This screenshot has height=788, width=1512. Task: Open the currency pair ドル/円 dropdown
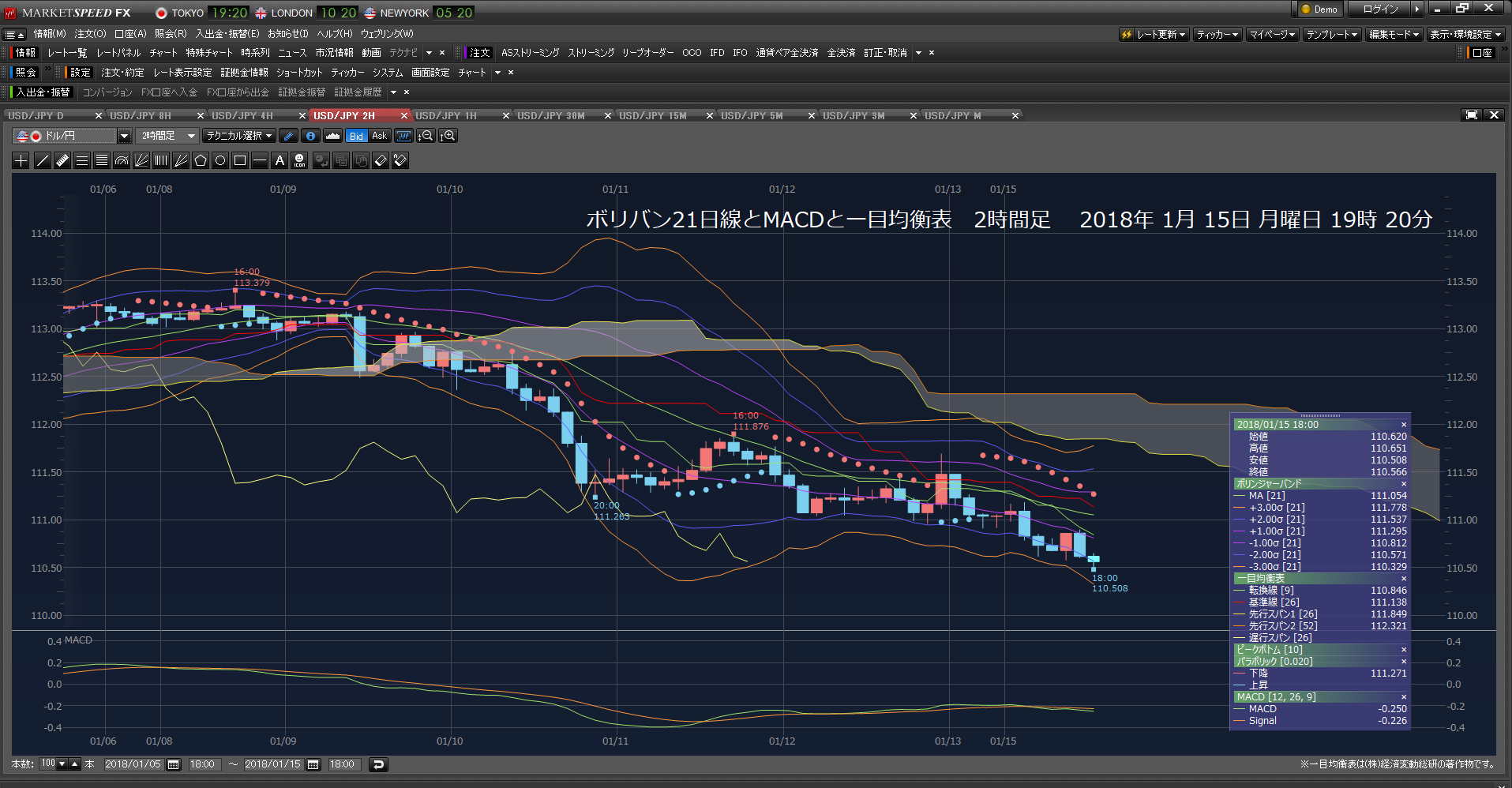coord(124,136)
